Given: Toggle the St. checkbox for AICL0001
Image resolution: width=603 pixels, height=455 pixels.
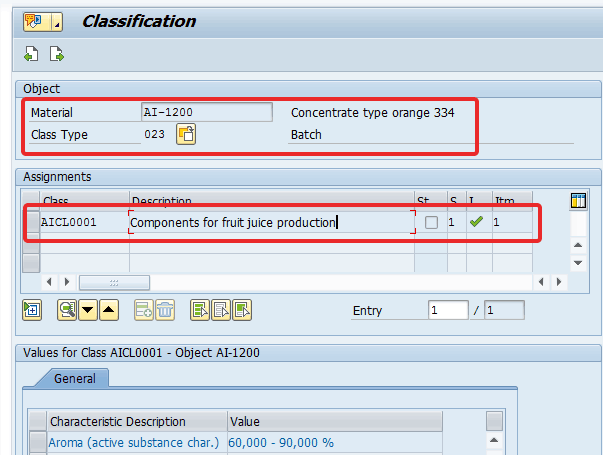Looking at the screenshot, I should coord(431,222).
